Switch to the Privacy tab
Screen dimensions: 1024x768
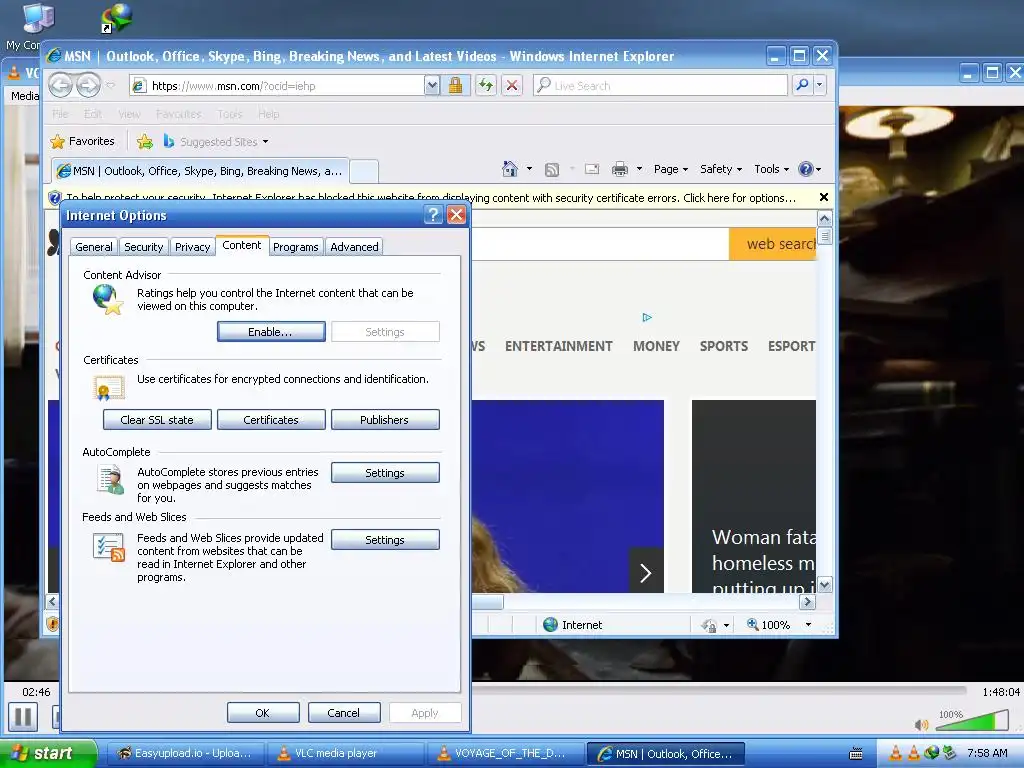[x=192, y=247]
